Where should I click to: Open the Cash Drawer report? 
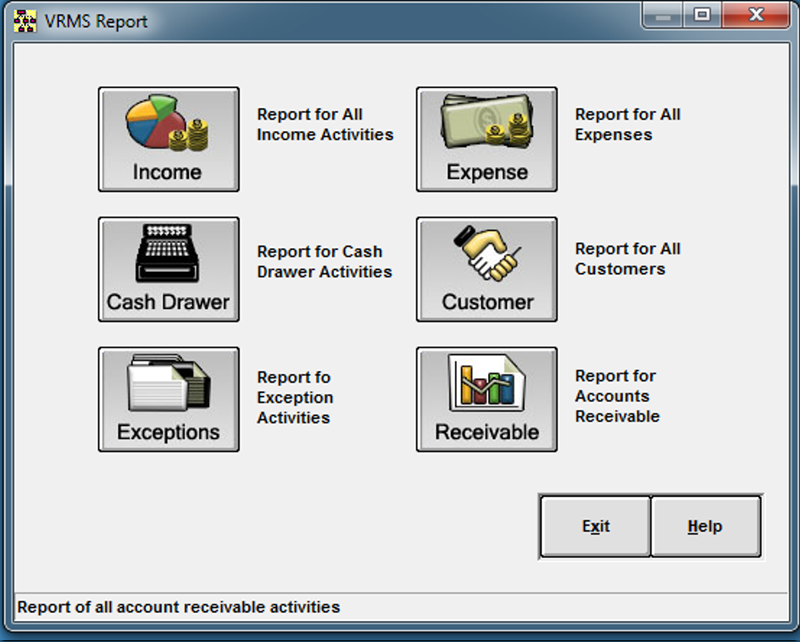[168, 269]
